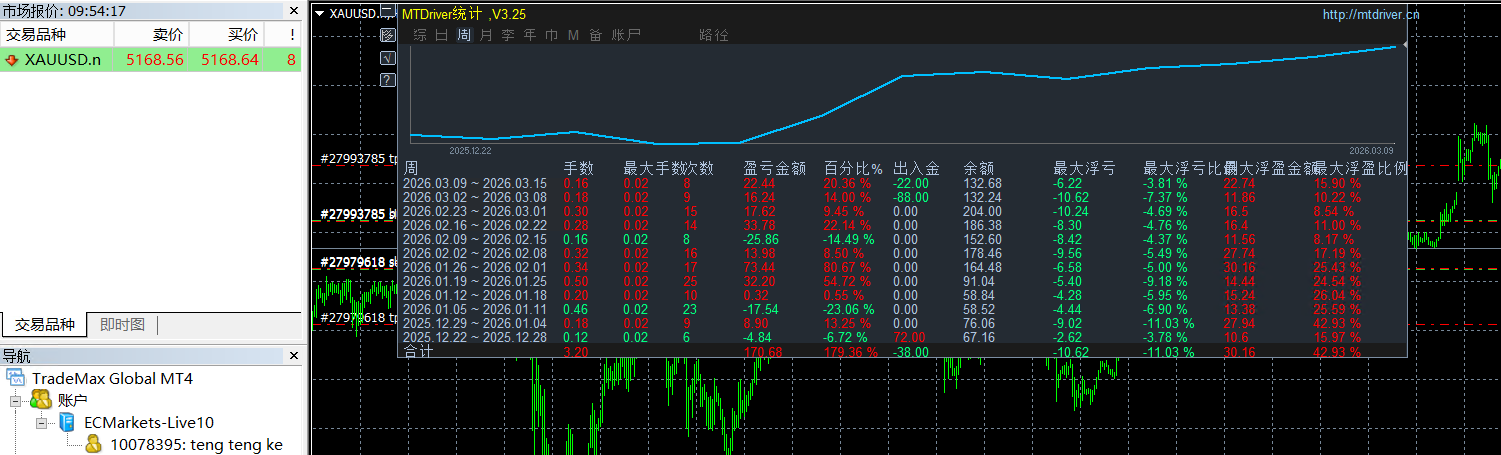Click the 合计 totals row label
This screenshot has height=455, width=1501.
click(x=418, y=351)
